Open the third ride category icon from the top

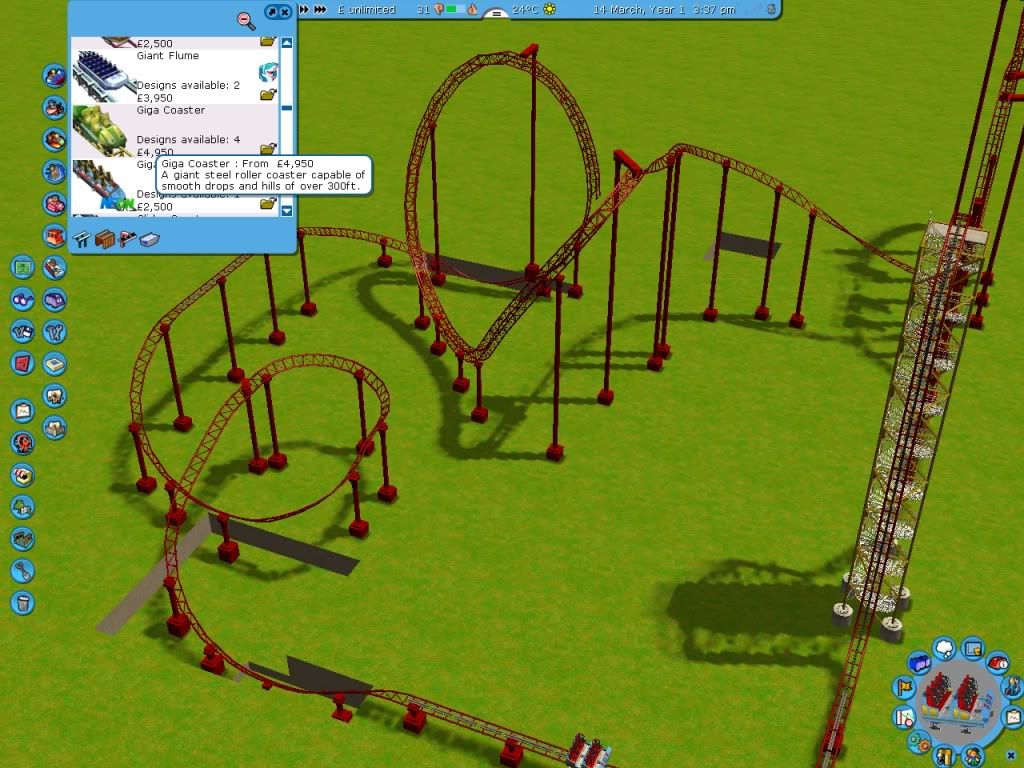point(55,140)
